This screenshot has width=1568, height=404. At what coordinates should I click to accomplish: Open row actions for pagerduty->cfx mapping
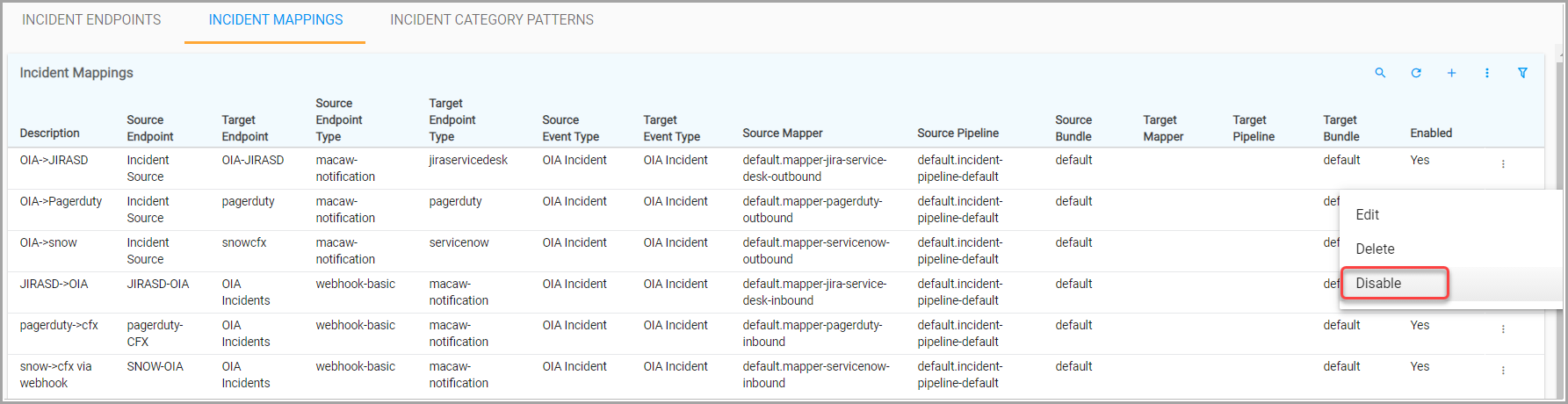tap(1503, 329)
